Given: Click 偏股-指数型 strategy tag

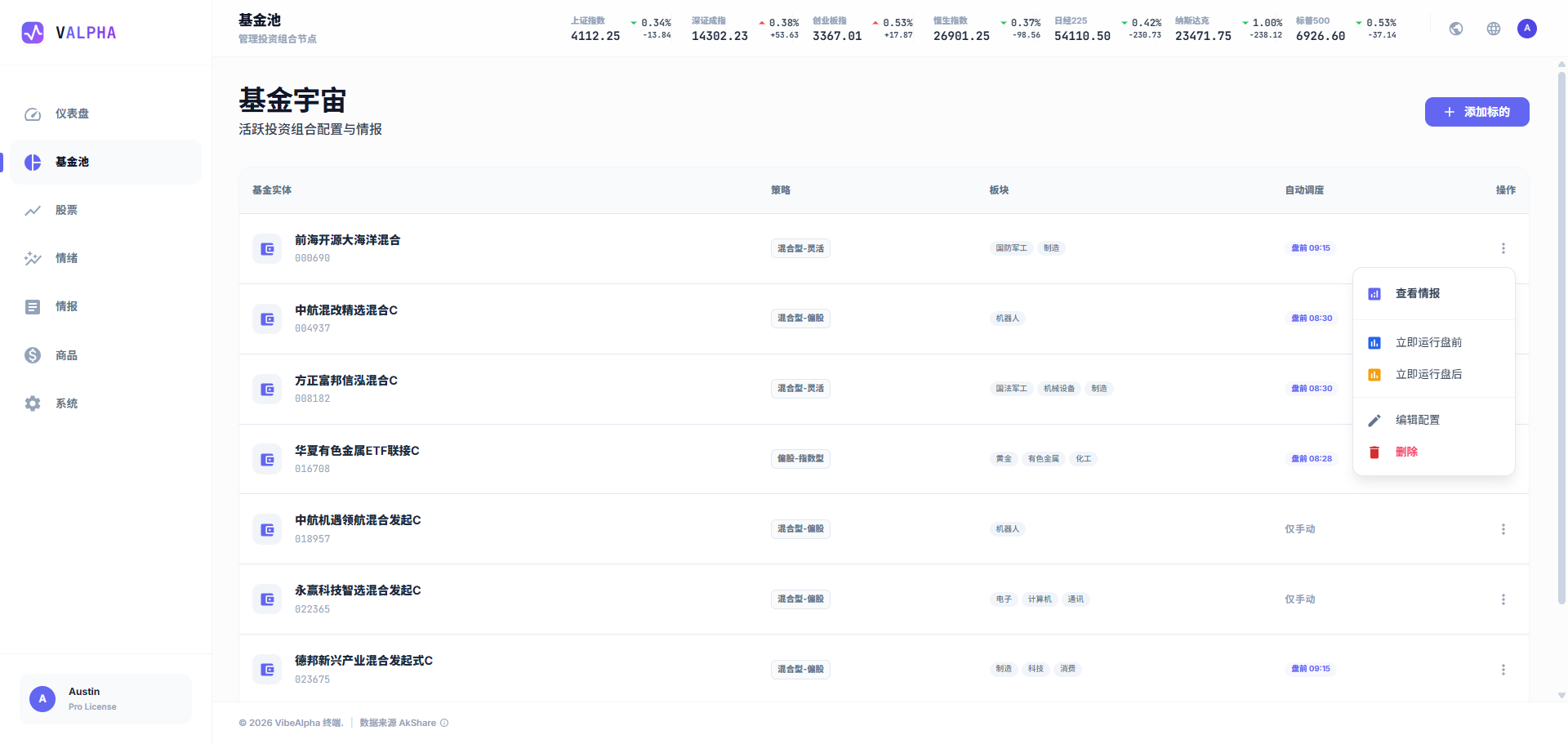Looking at the screenshot, I should point(800,459).
